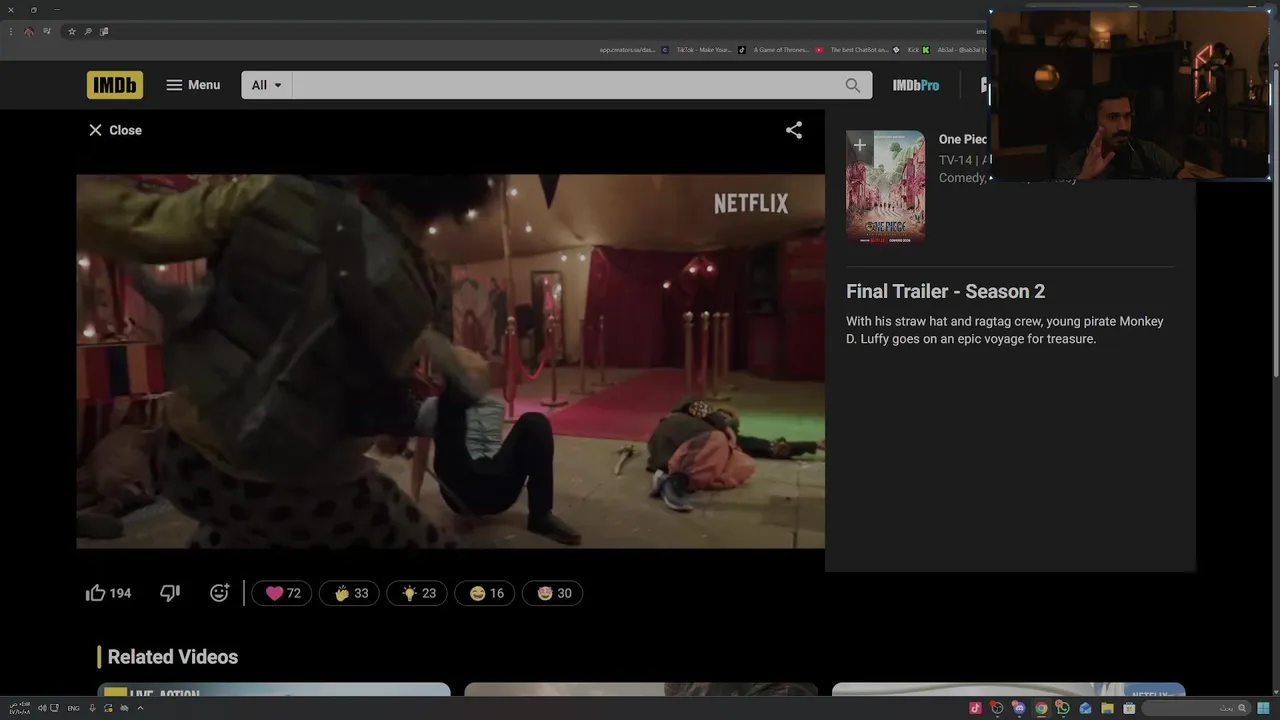
Task: Click the trailer video frame
Action: tap(451, 361)
